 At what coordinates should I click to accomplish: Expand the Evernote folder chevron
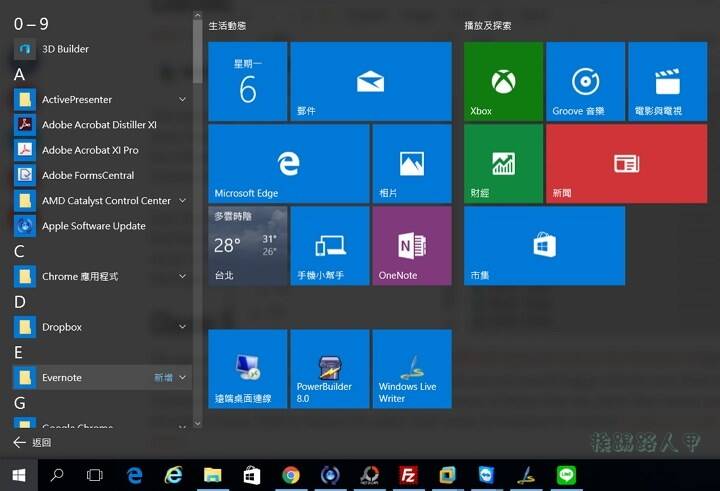tap(182, 377)
